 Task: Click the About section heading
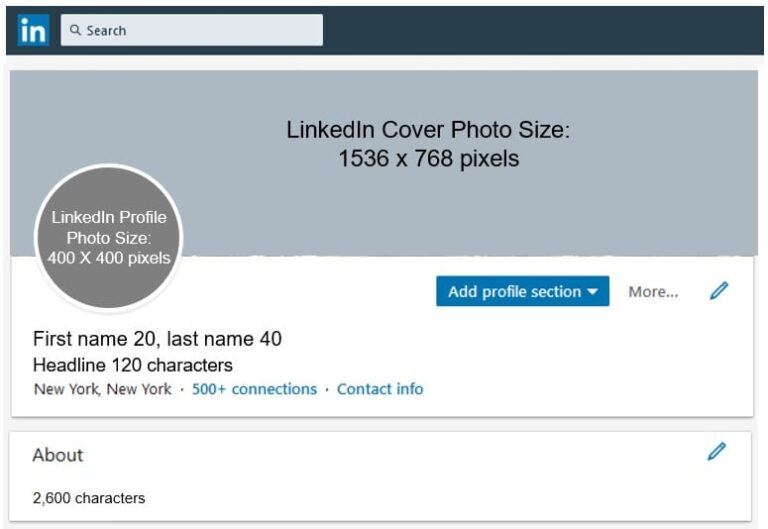[x=58, y=455]
